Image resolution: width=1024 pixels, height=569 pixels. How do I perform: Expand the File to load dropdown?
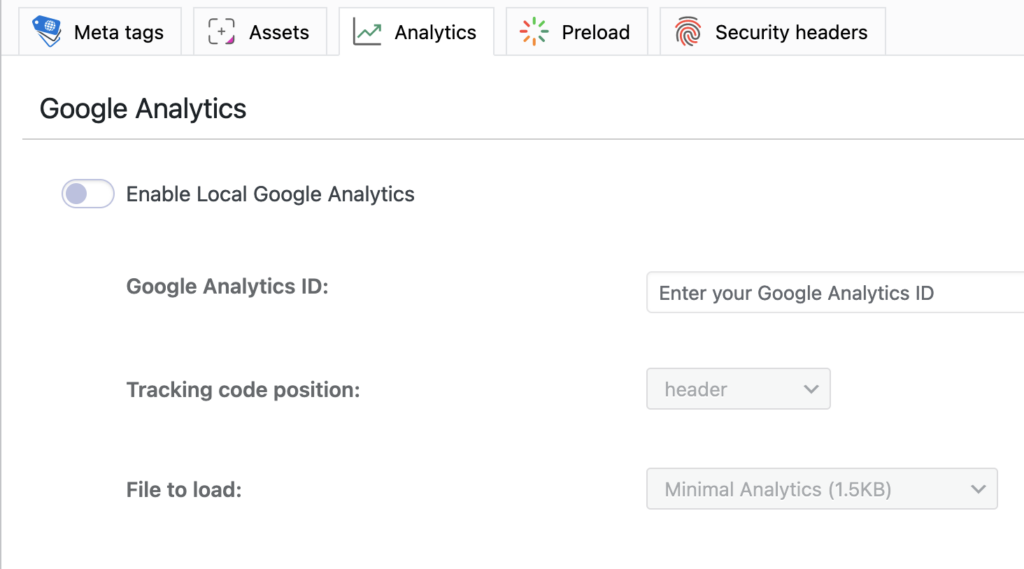(x=822, y=489)
